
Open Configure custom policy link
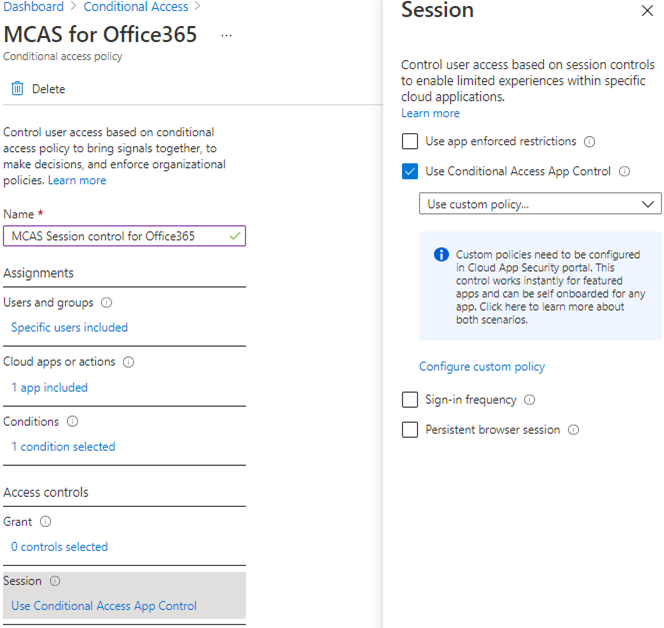tap(481, 367)
